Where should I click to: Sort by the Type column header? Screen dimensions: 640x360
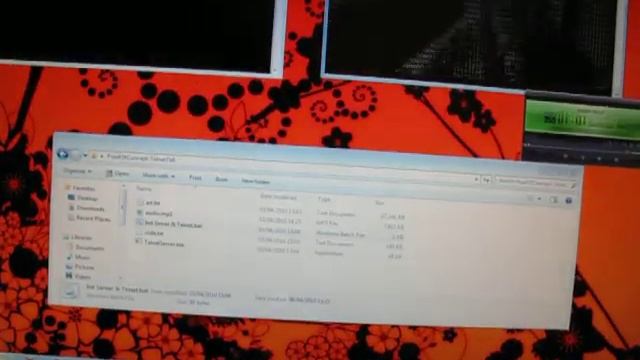click(x=324, y=199)
